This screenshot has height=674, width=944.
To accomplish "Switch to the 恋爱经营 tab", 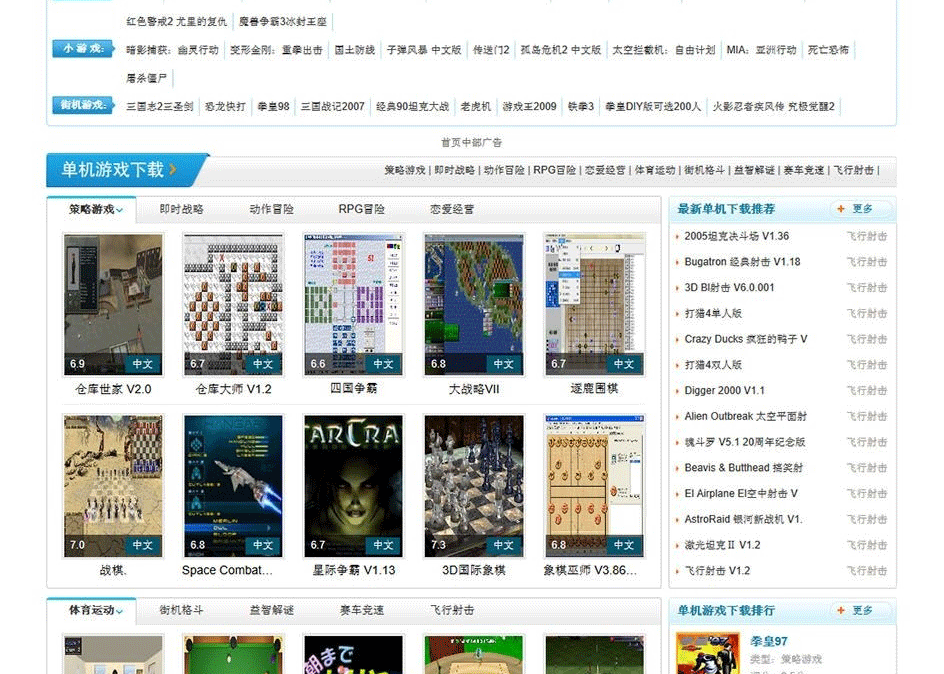I will (452, 209).
